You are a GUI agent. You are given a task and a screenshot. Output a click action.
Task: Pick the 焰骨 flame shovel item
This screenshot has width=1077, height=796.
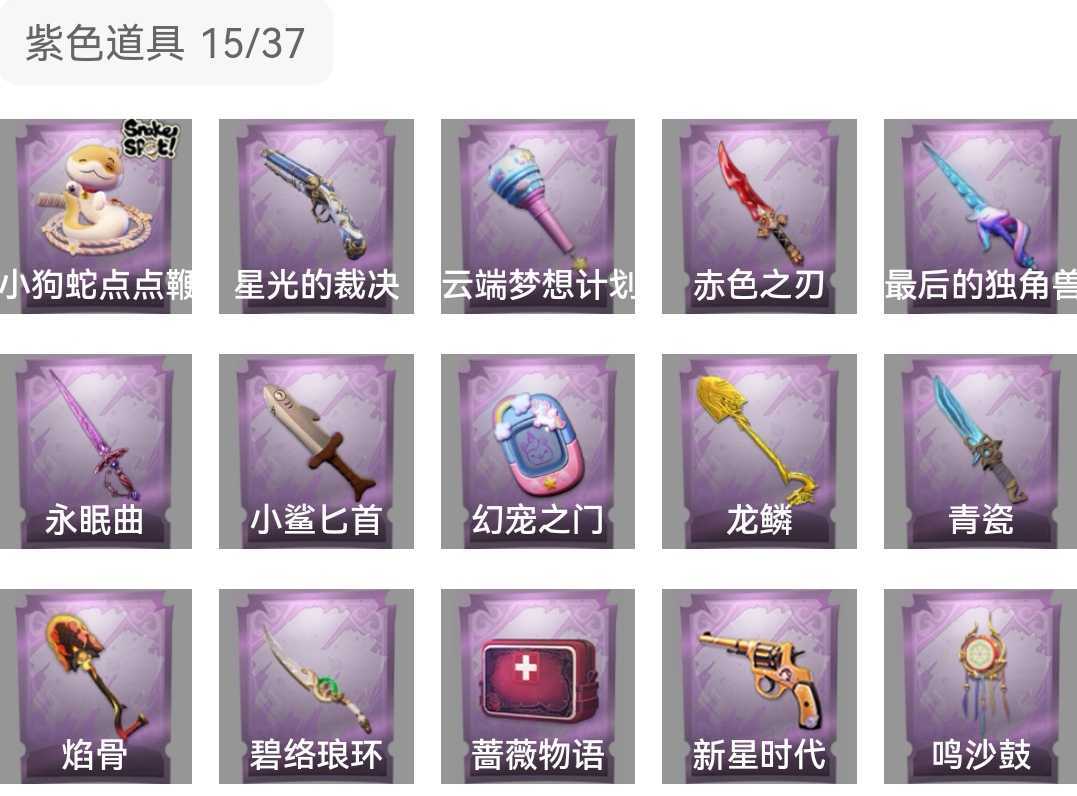(95, 686)
